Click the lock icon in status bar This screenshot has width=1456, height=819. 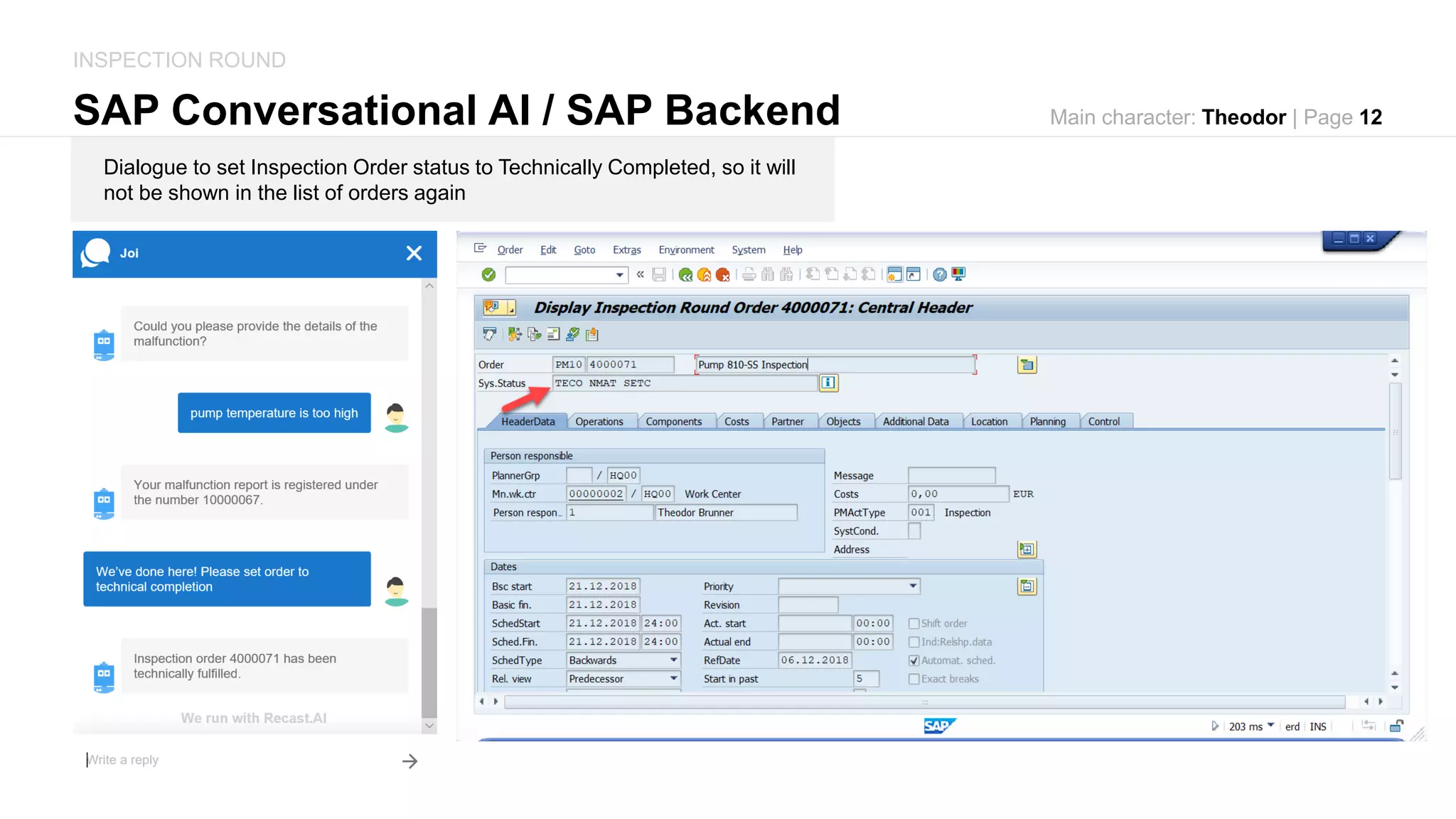(1396, 726)
